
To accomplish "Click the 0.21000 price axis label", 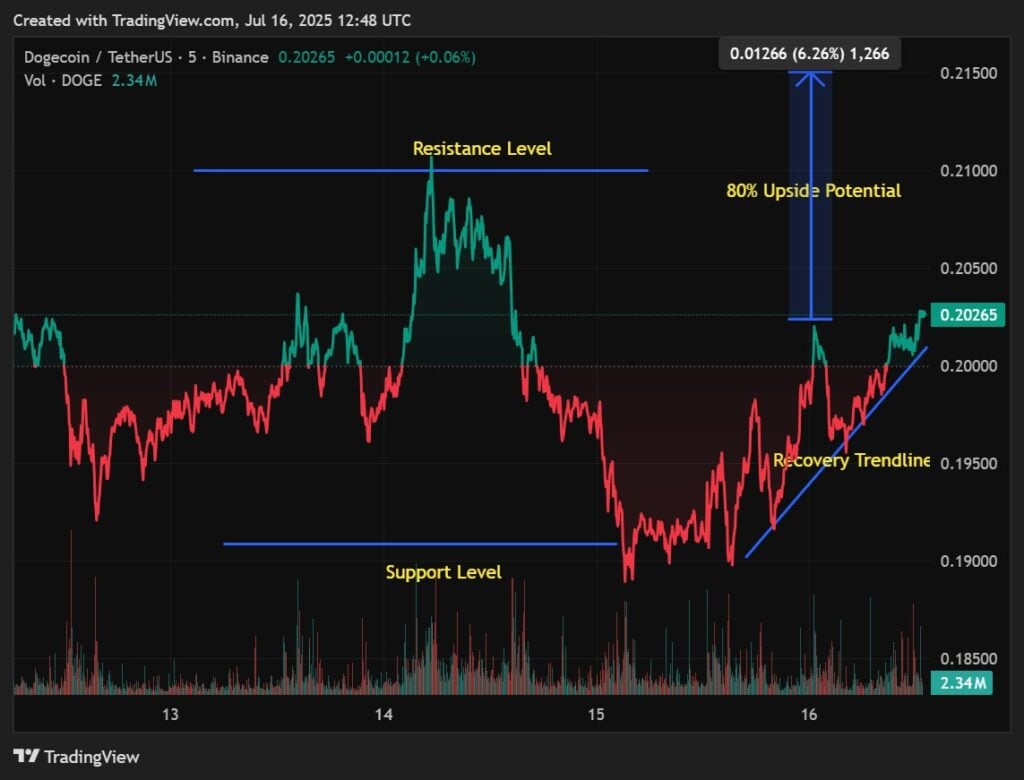I will click(x=968, y=171).
